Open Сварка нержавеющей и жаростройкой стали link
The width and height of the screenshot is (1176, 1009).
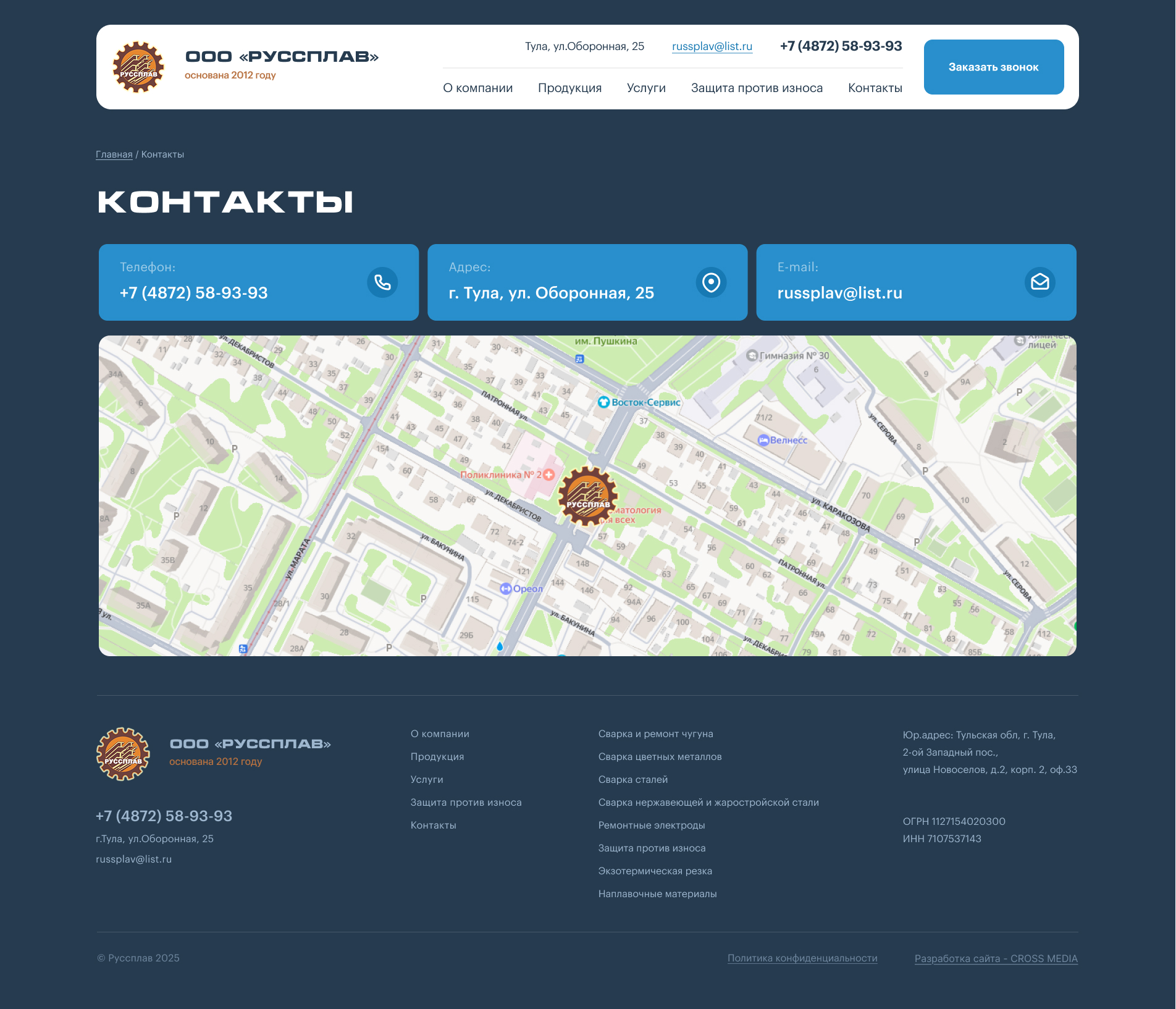point(708,803)
